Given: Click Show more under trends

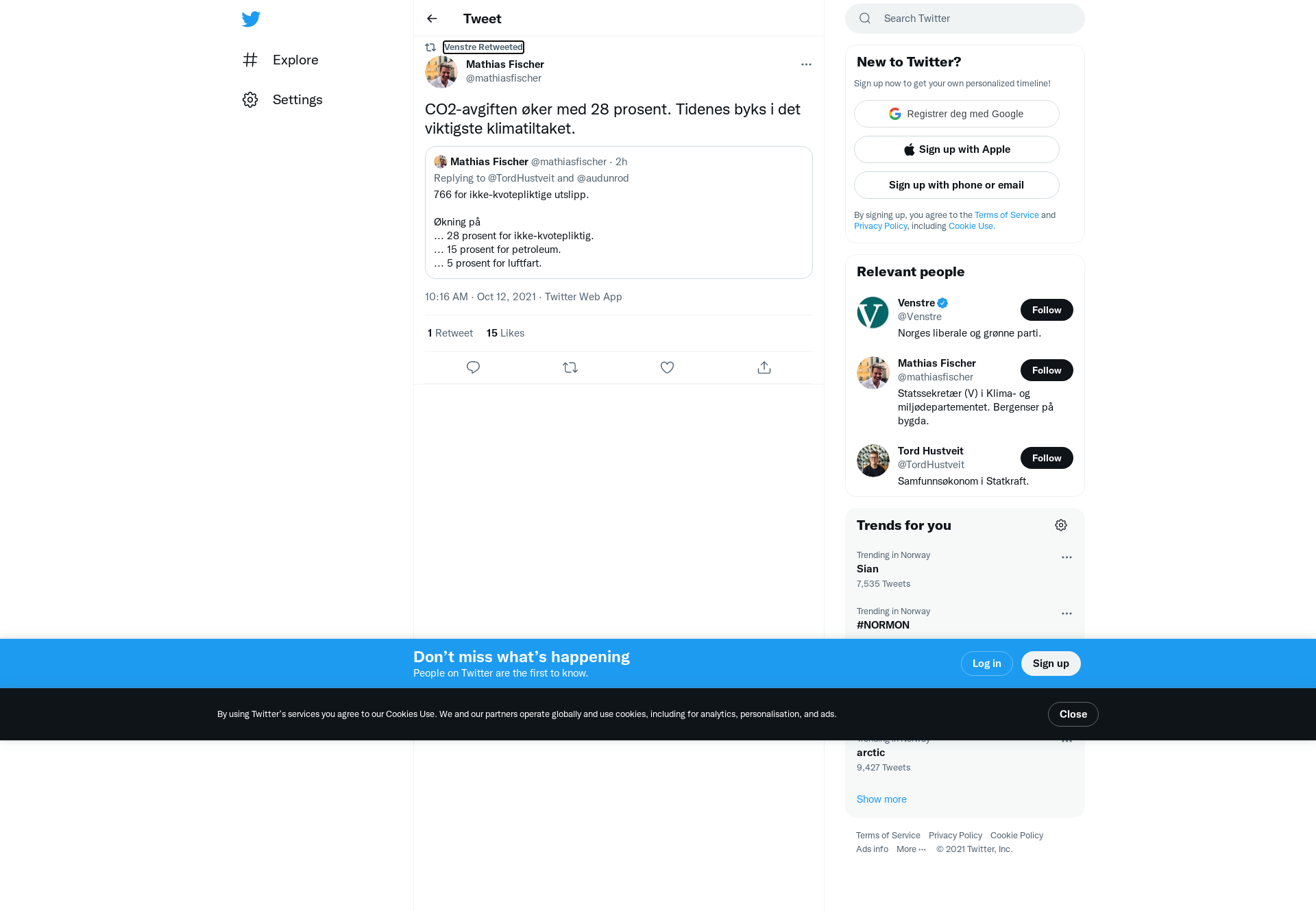Looking at the screenshot, I should [881, 799].
